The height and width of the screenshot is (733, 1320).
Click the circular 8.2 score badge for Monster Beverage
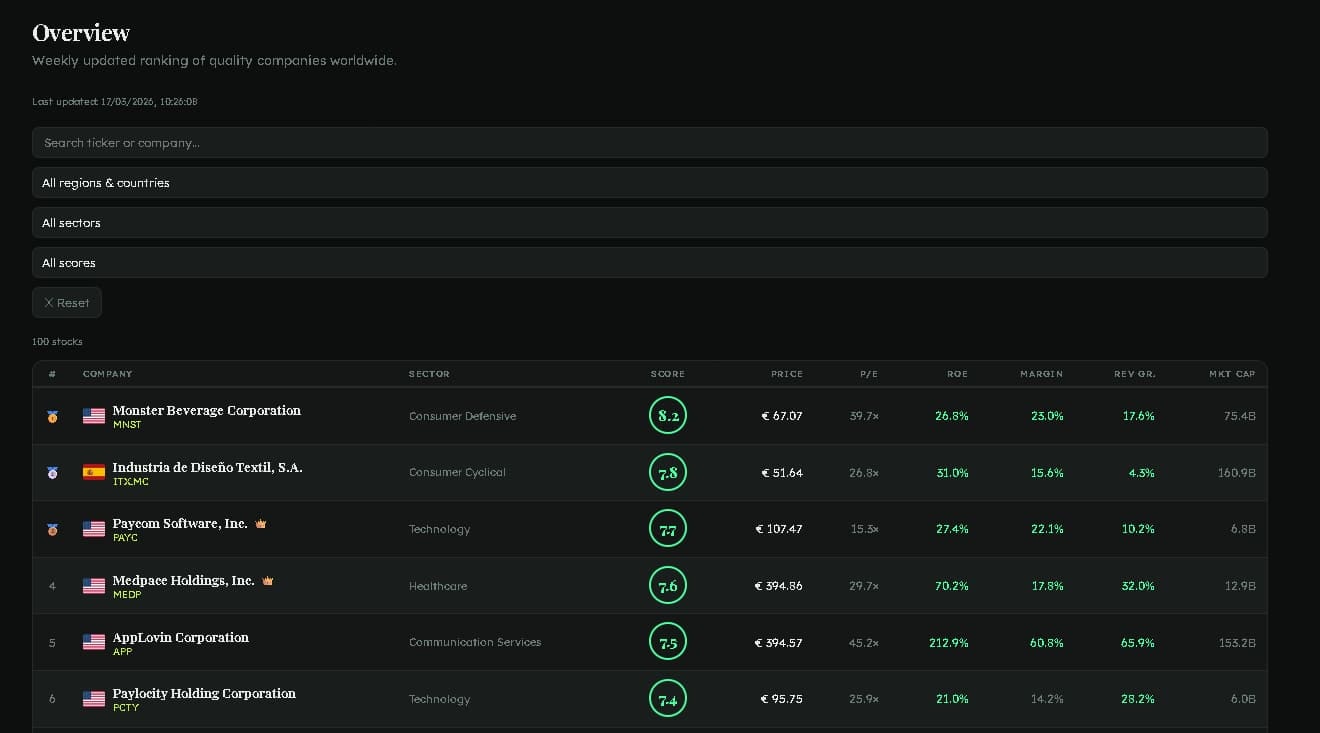pos(668,416)
